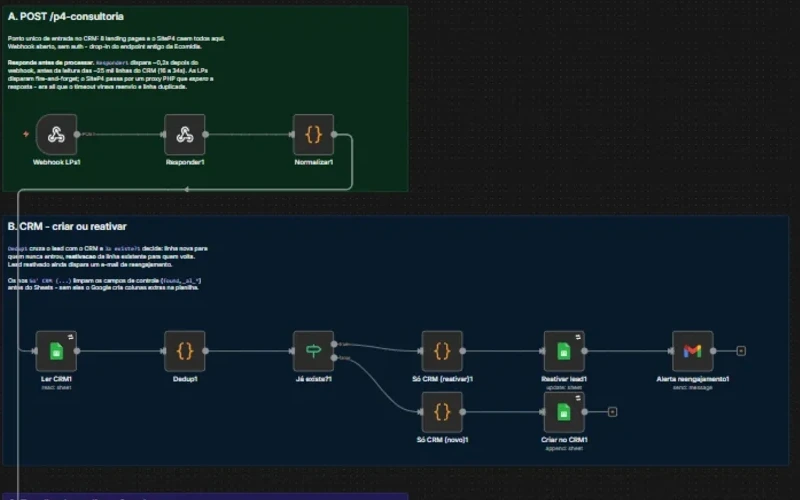
Task: Click the 'Responder1' node label
Action: click(185, 162)
